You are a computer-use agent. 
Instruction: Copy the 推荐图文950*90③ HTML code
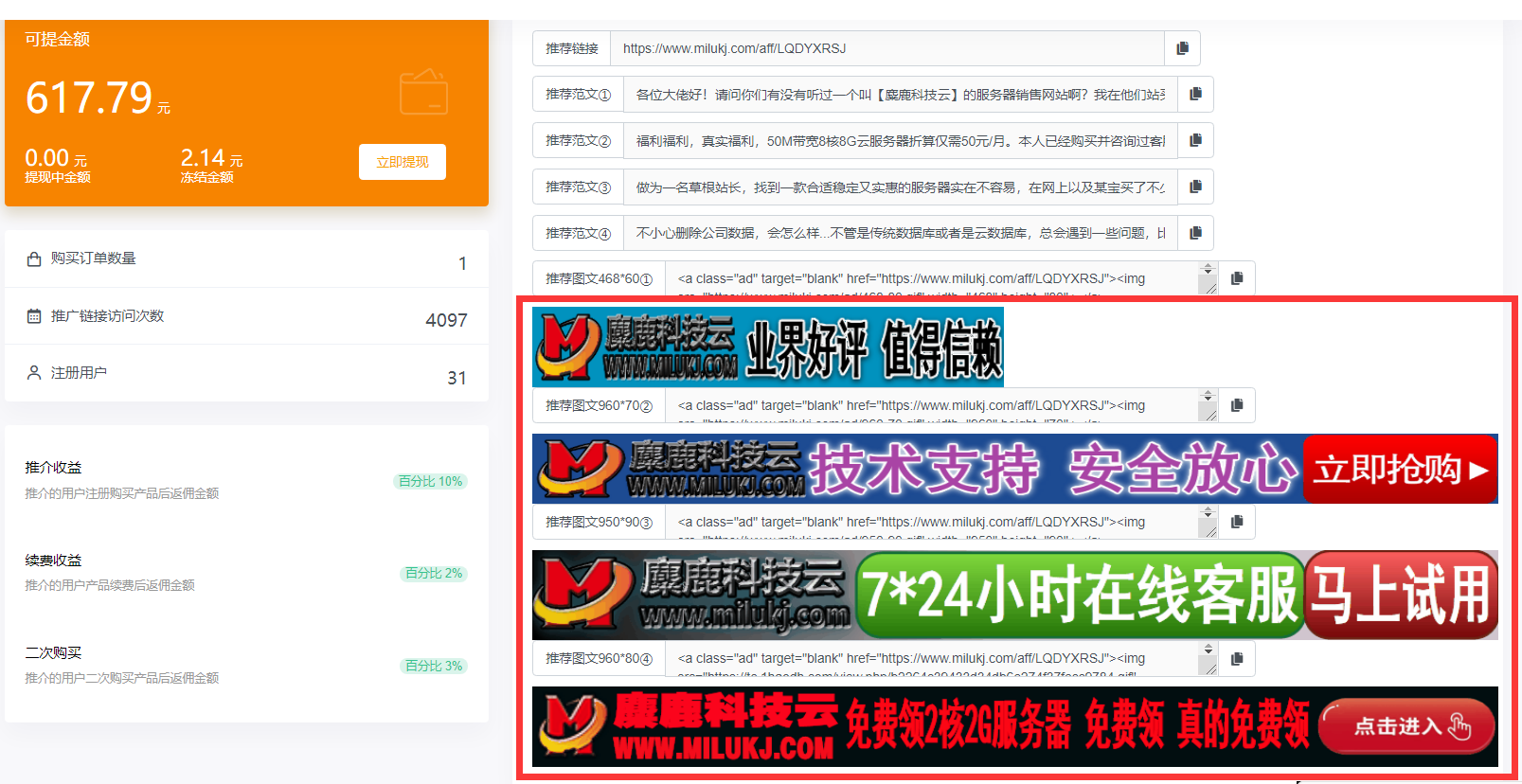click(x=1236, y=522)
